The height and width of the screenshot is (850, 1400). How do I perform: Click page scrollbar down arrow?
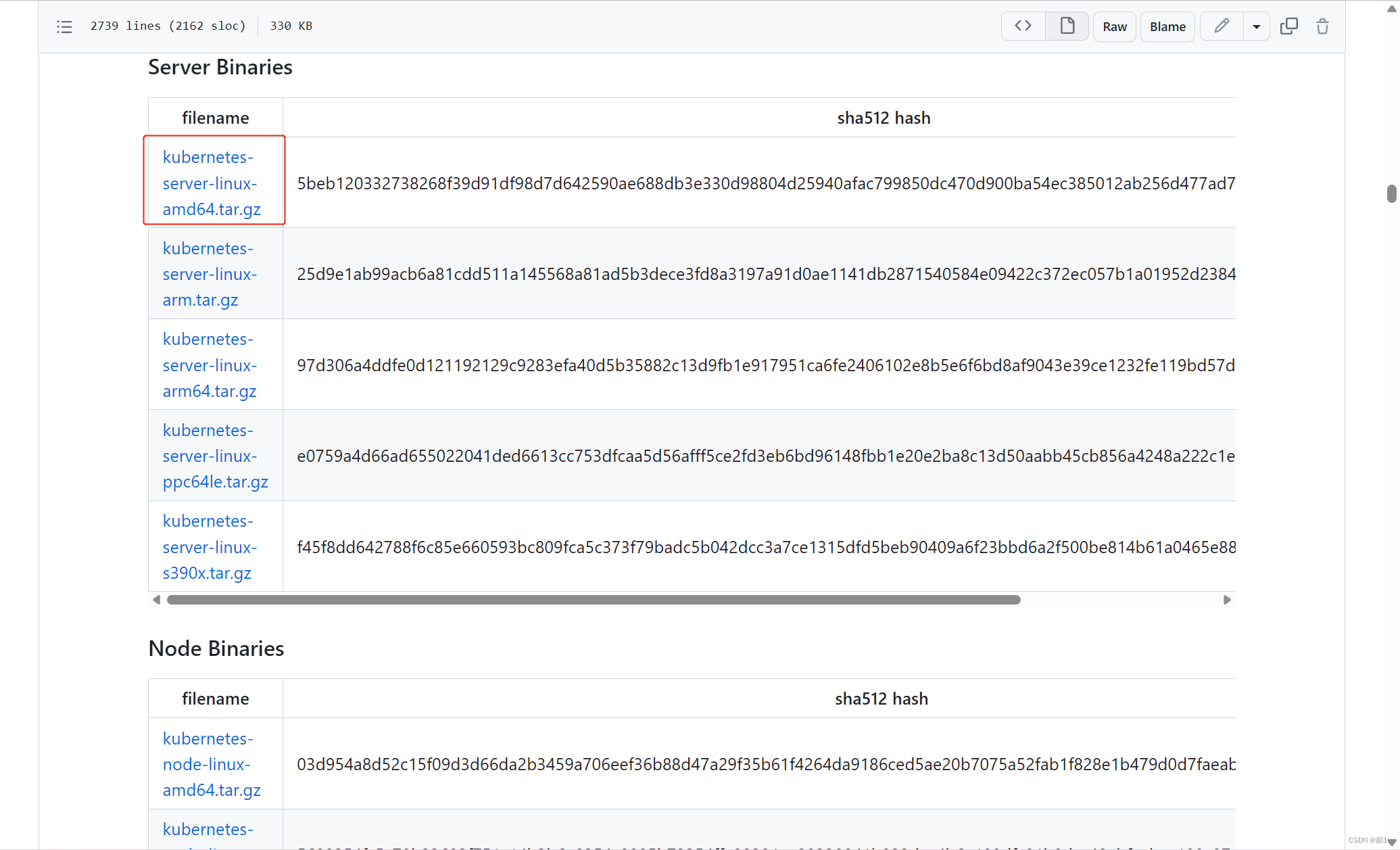[1391, 843]
